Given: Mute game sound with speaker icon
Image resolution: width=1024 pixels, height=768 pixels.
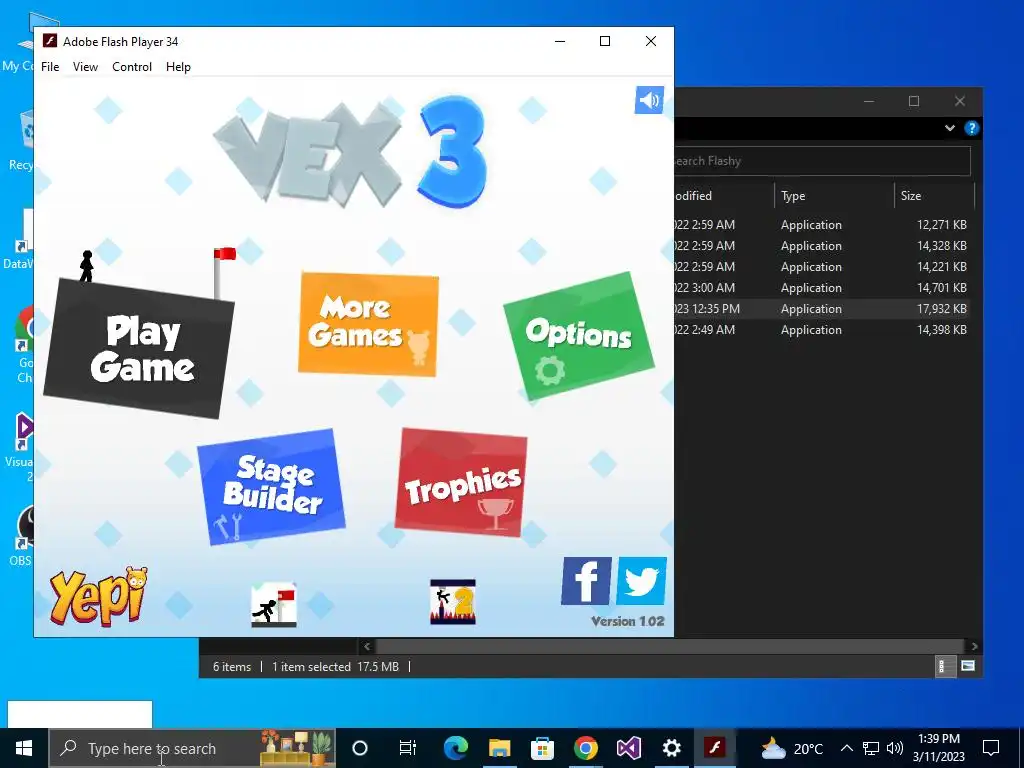Looking at the screenshot, I should tap(649, 100).
